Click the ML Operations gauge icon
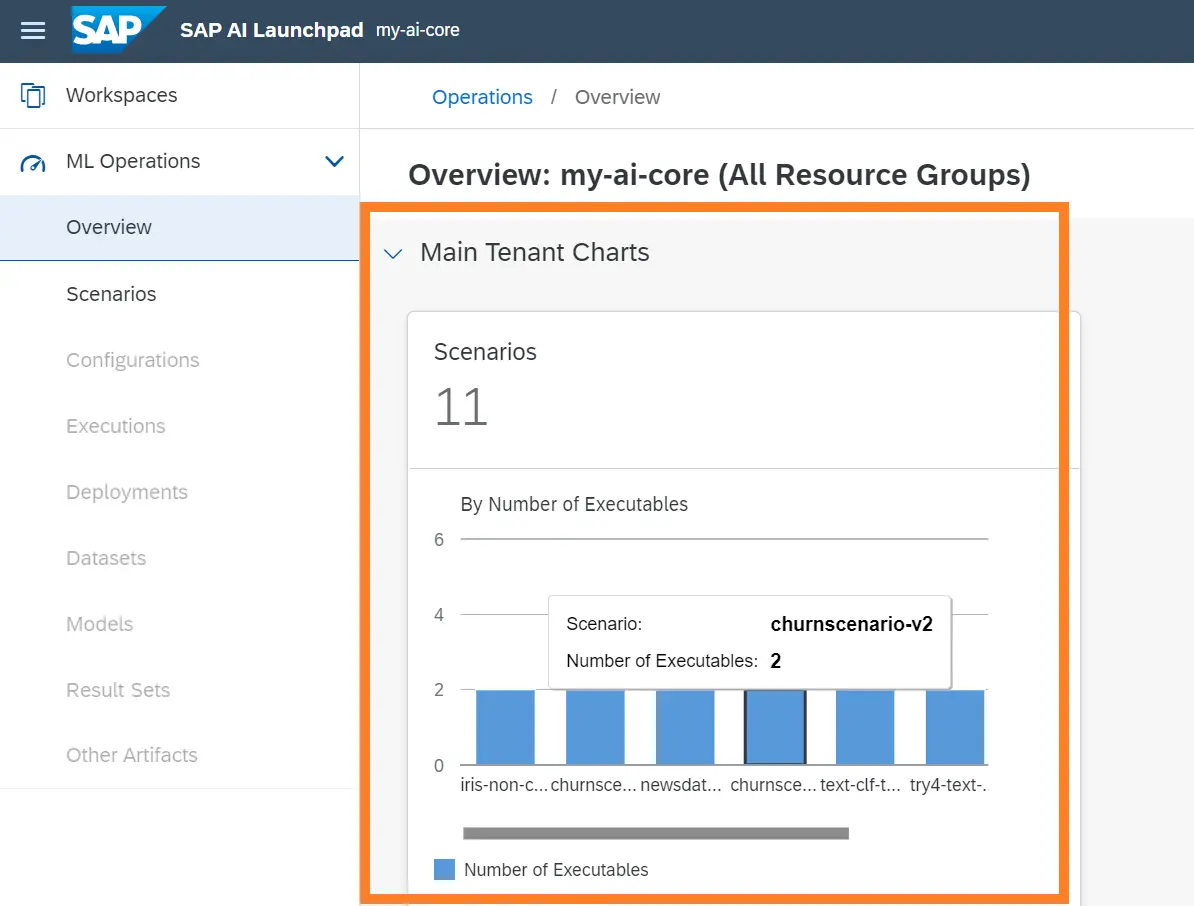This screenshot has height=906, width=1194. point(33,162)
